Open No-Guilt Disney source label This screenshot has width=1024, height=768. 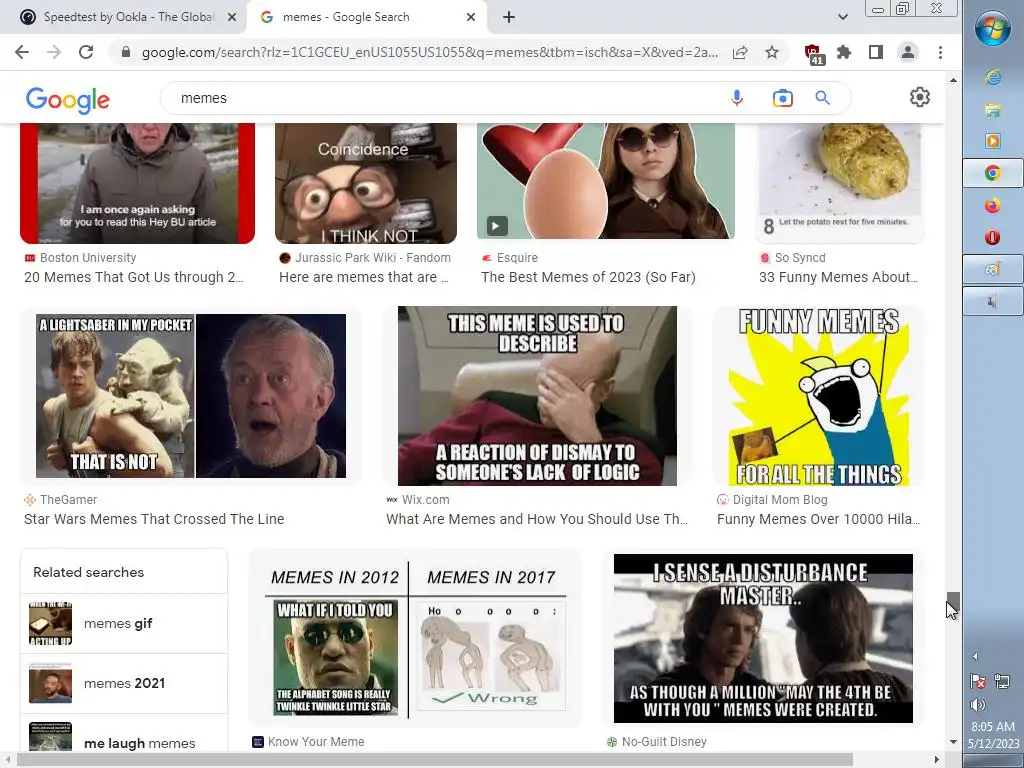[x=664, y=742]
